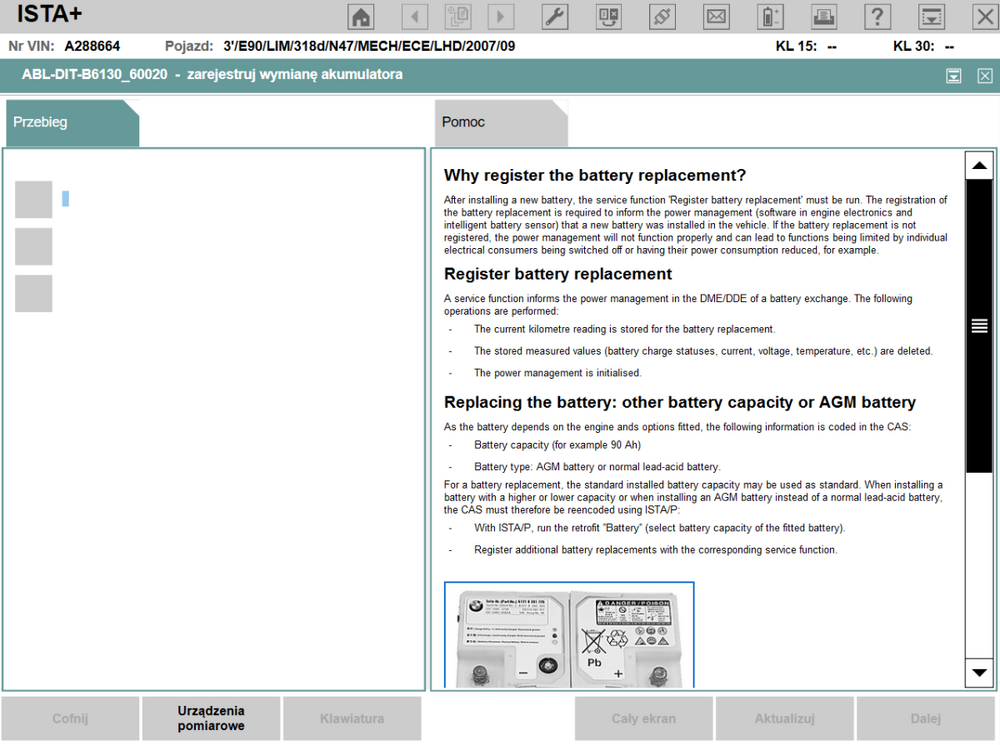
Task: Switch to the Przebieg tab
Action: (x=72, y=122)
